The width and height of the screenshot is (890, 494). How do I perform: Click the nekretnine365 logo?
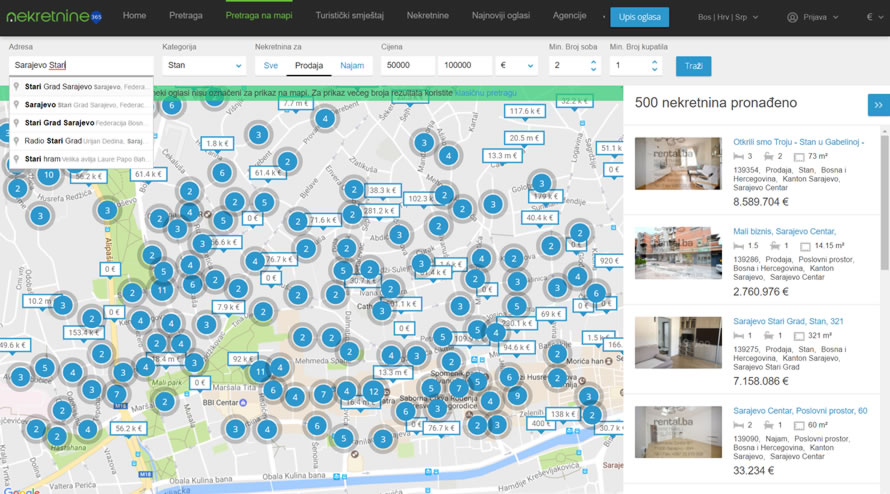tap(54, 17)
